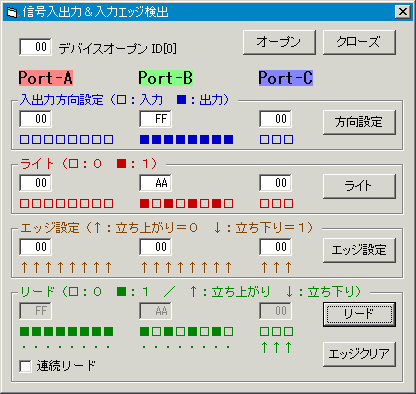Click the エッジ設定 group legend text
The height and width of the screenshot is (394, 416).
pyautogui.click(x=167, y=228)
